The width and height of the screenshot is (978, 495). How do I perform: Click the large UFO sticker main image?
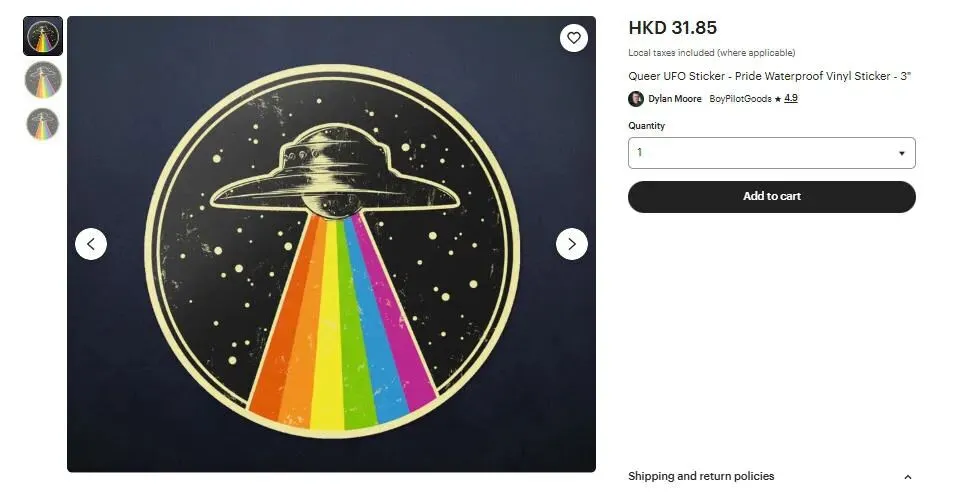[331, 244]
